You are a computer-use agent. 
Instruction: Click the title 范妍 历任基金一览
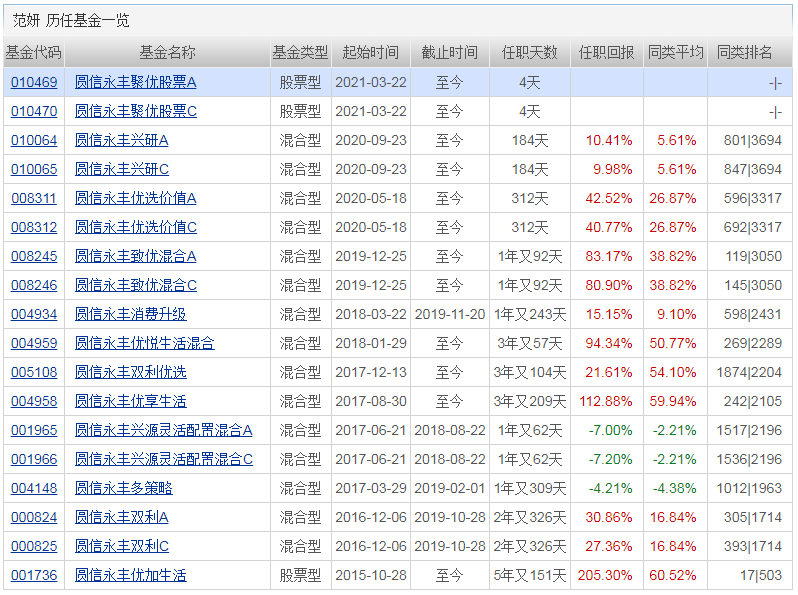(x=71, y=21)
